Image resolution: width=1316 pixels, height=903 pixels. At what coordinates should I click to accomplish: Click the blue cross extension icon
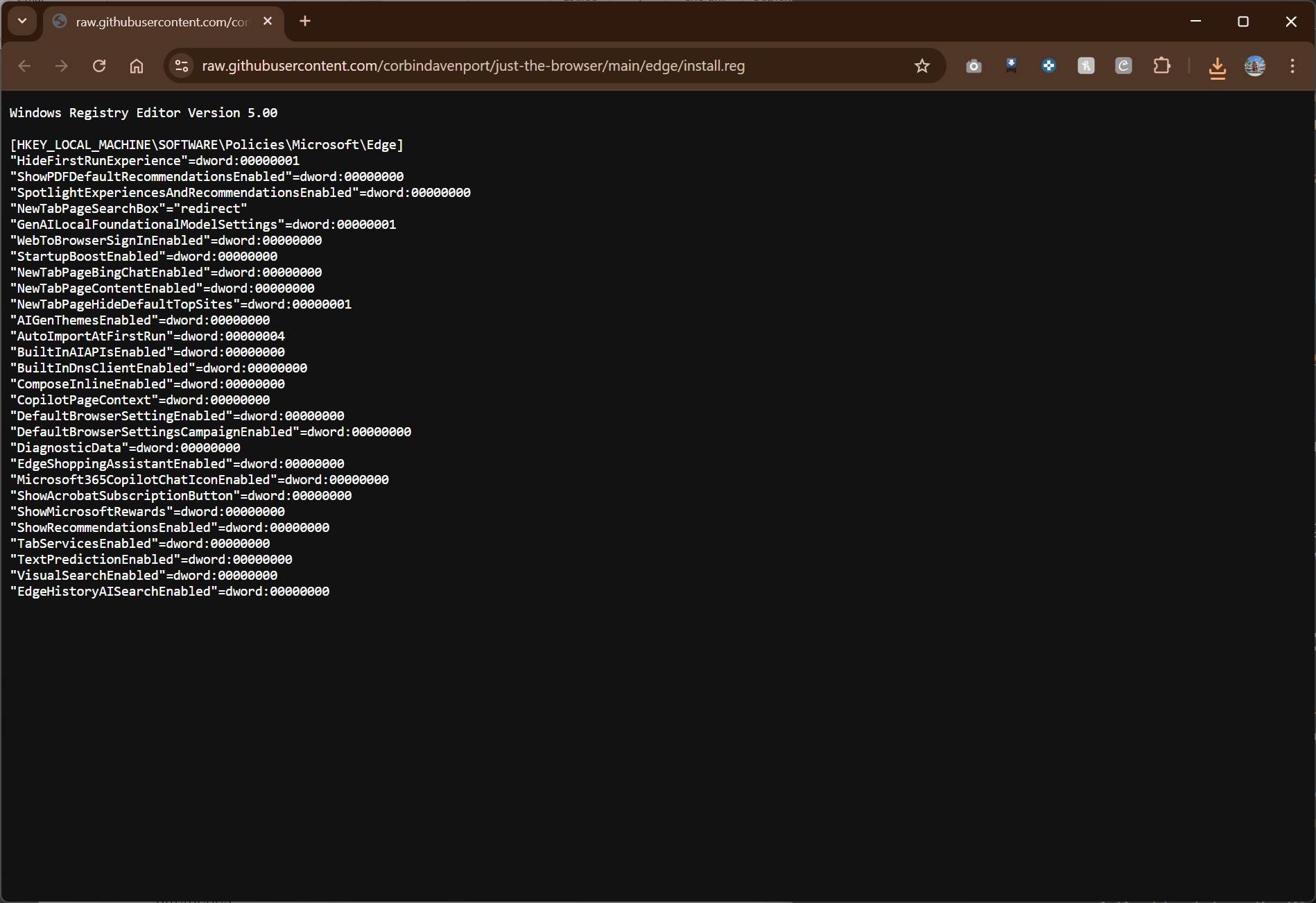(1048, 66)
